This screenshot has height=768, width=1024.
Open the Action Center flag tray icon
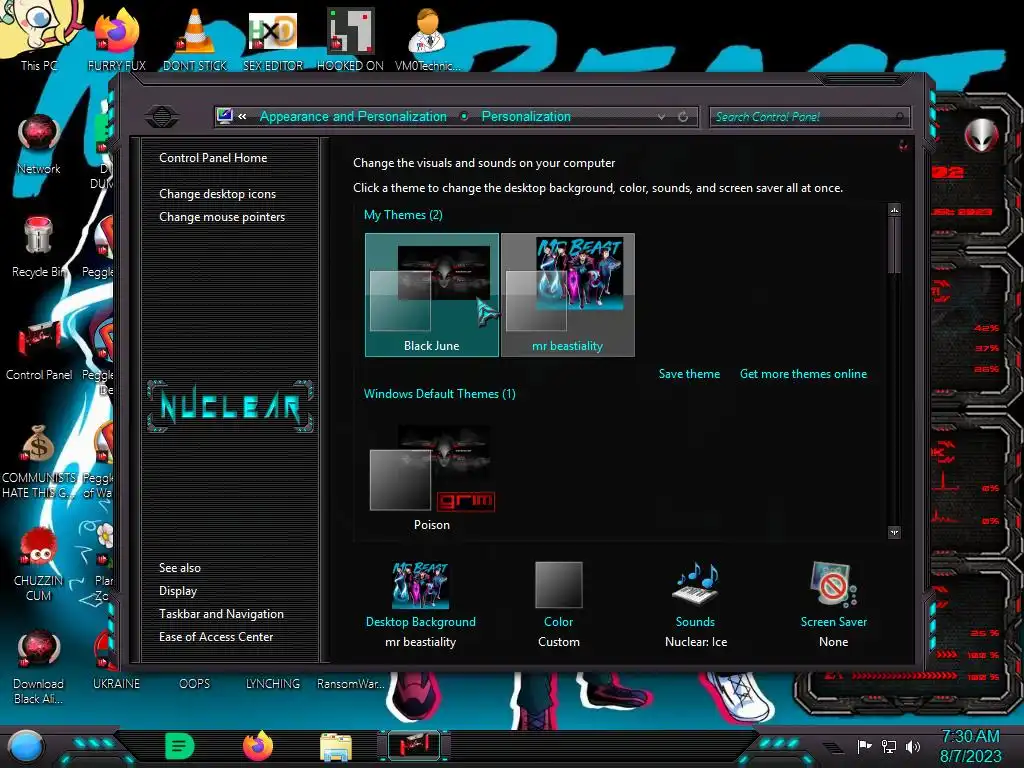tap(864, 746)
